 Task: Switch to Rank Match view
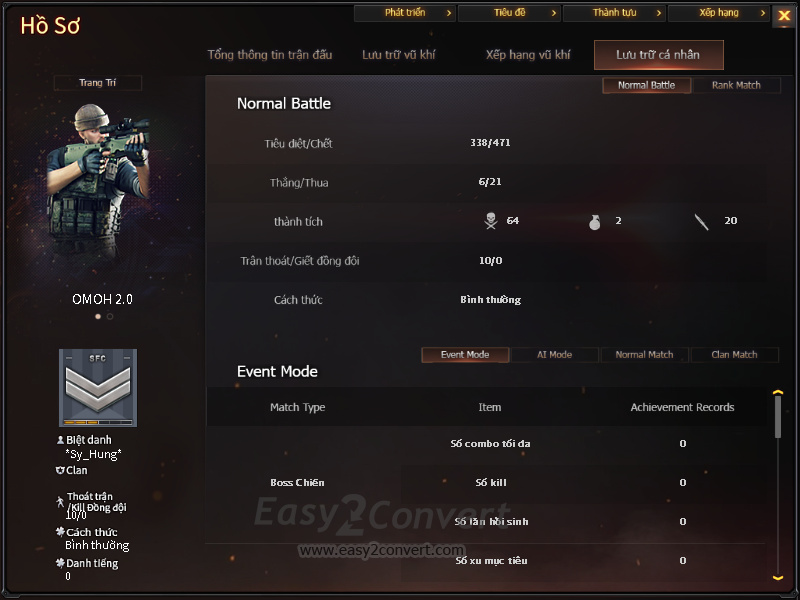[x=736, y=85]
